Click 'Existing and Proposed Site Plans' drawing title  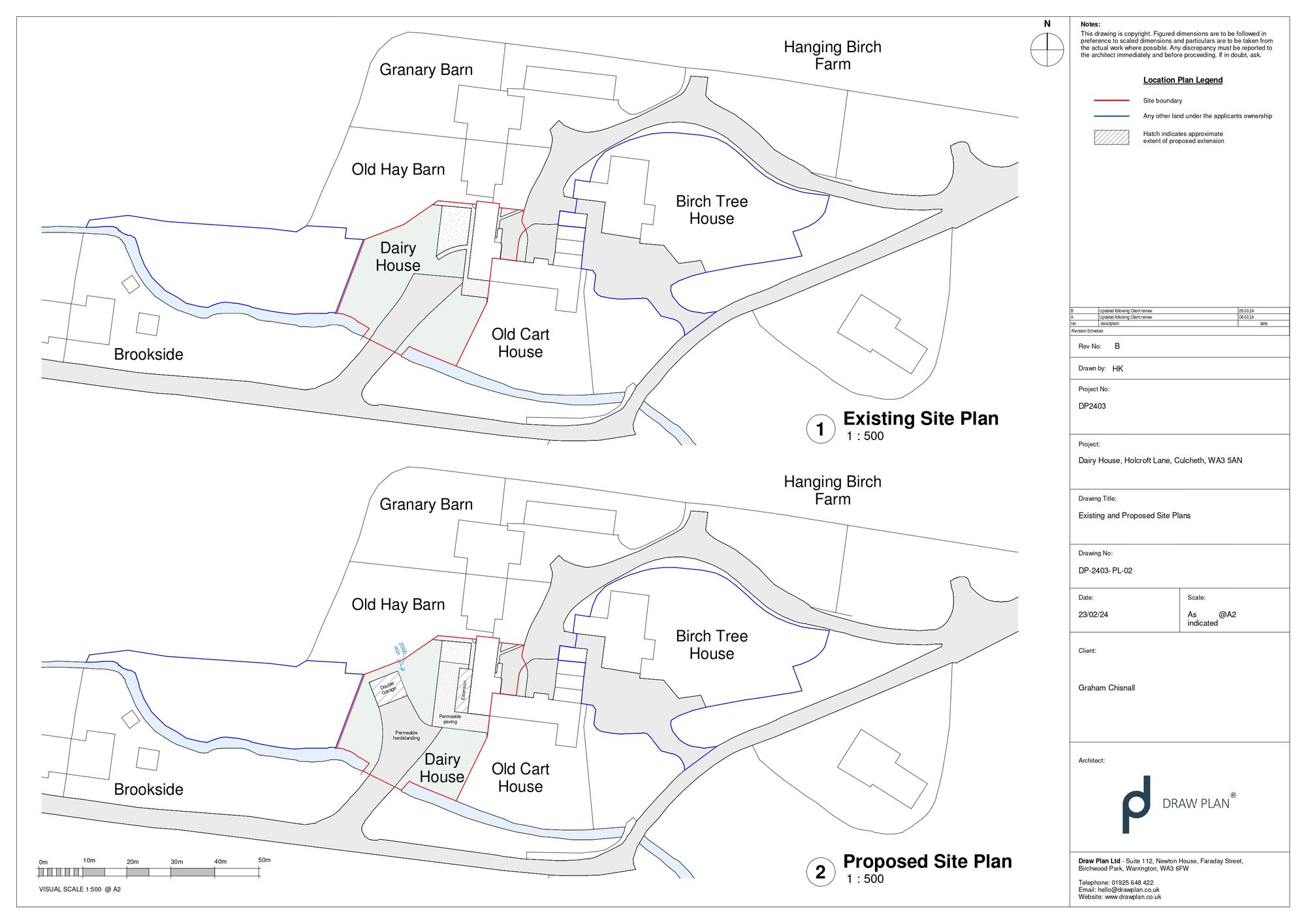click(x=1134, y=516)
